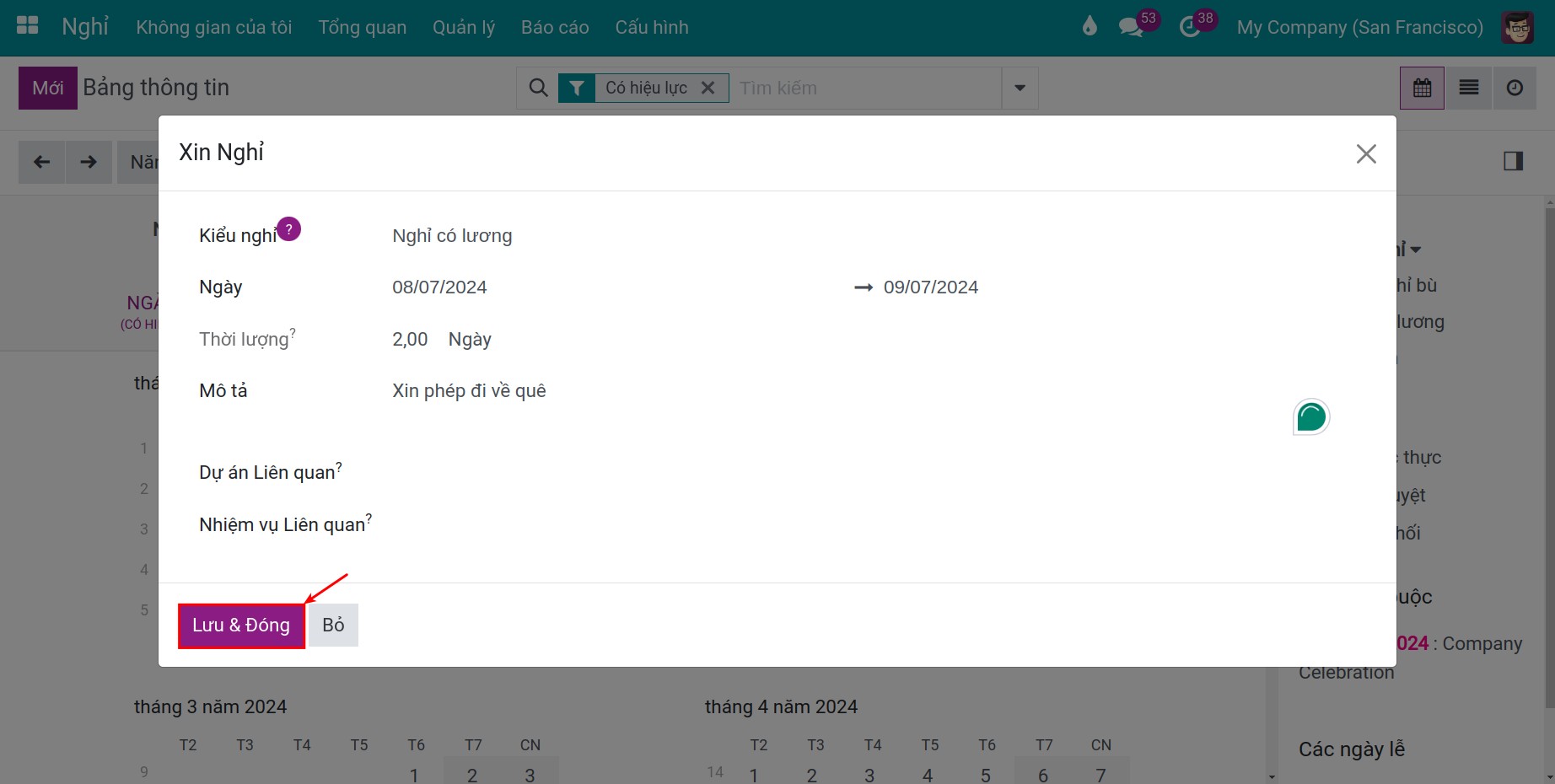
Task: Open the apps grid menu icon
Action: [28, 25]
